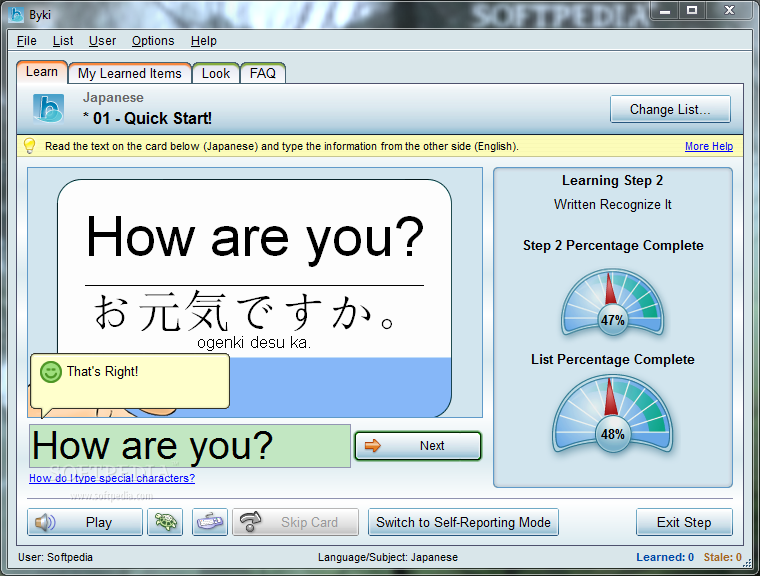The image size is (760, 576).
Task: Open the FAQ tab
Action: click(x=263, y=73)
